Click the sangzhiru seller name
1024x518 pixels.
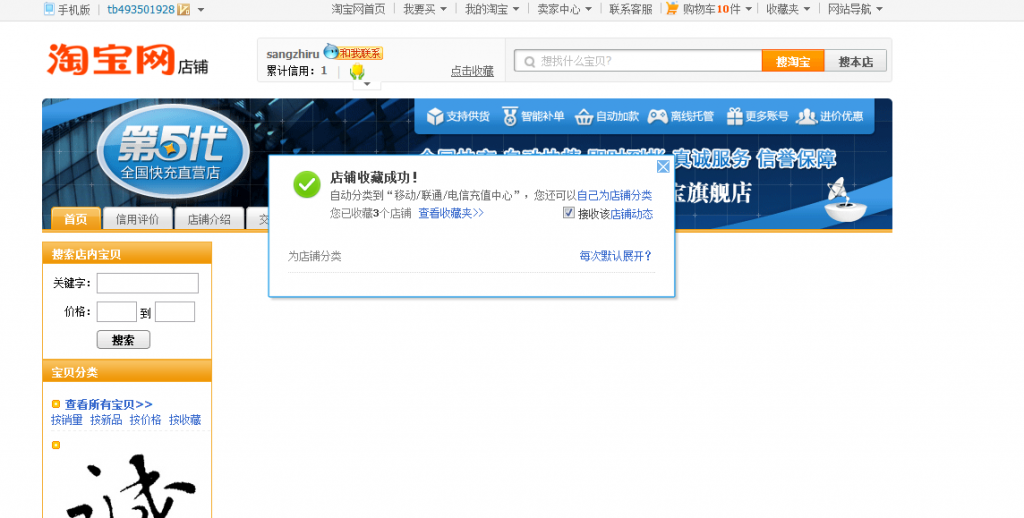coord(293,54)
